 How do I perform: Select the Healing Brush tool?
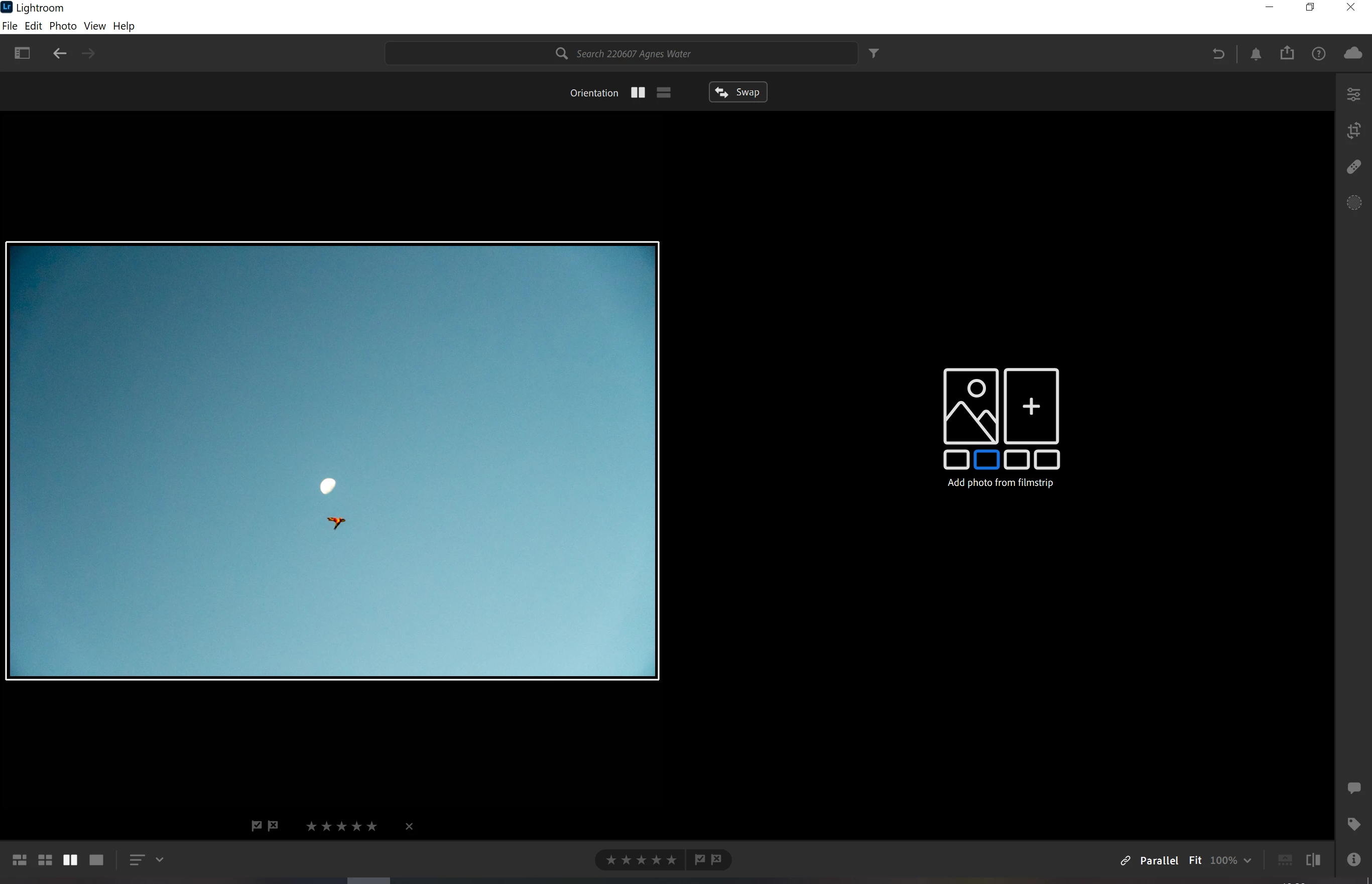1353,167
